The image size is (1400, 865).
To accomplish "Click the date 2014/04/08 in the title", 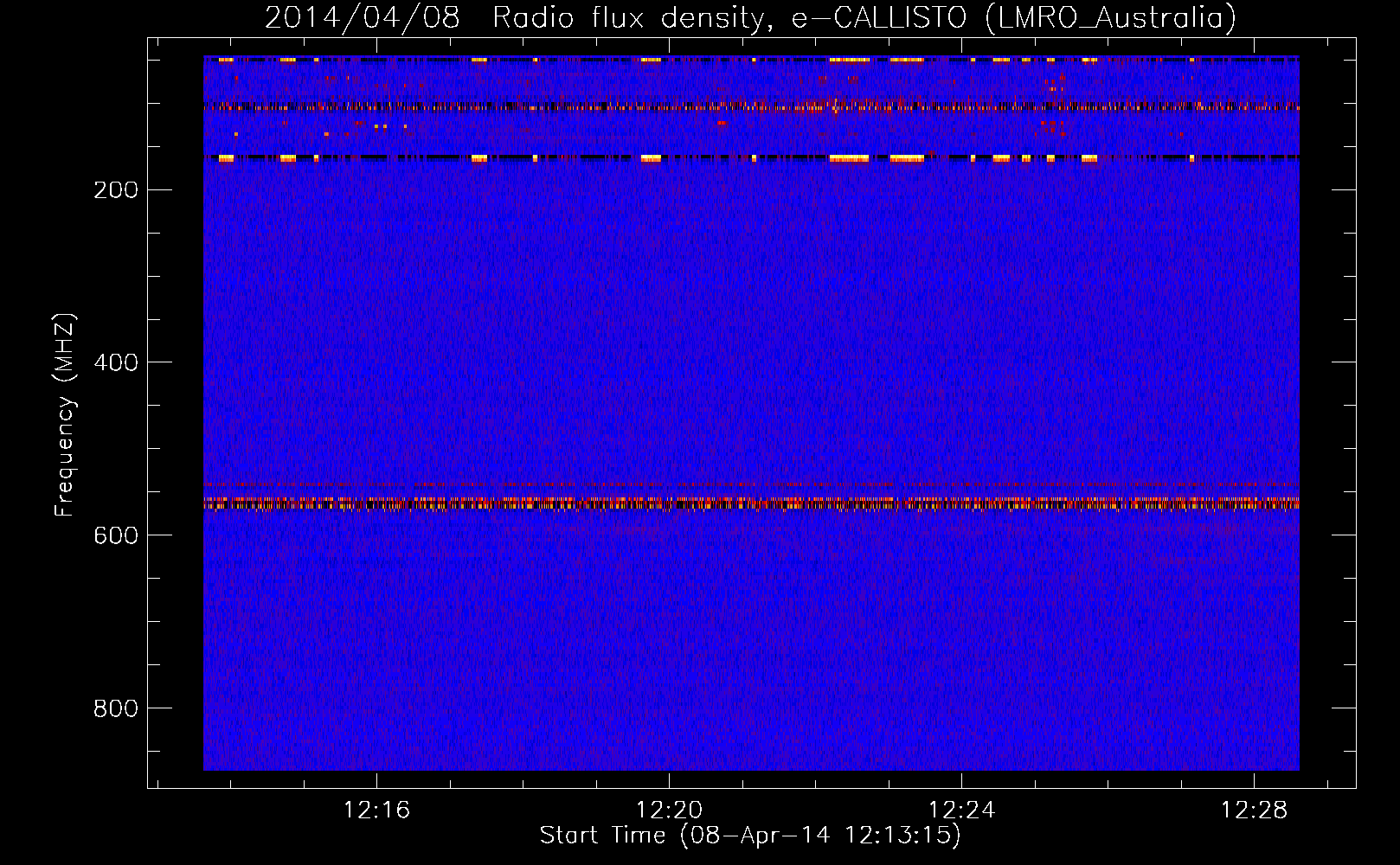I will coord(362,18).
